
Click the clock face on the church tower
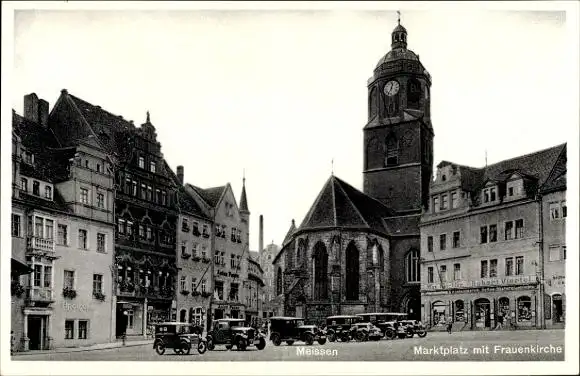click(391, 88)
